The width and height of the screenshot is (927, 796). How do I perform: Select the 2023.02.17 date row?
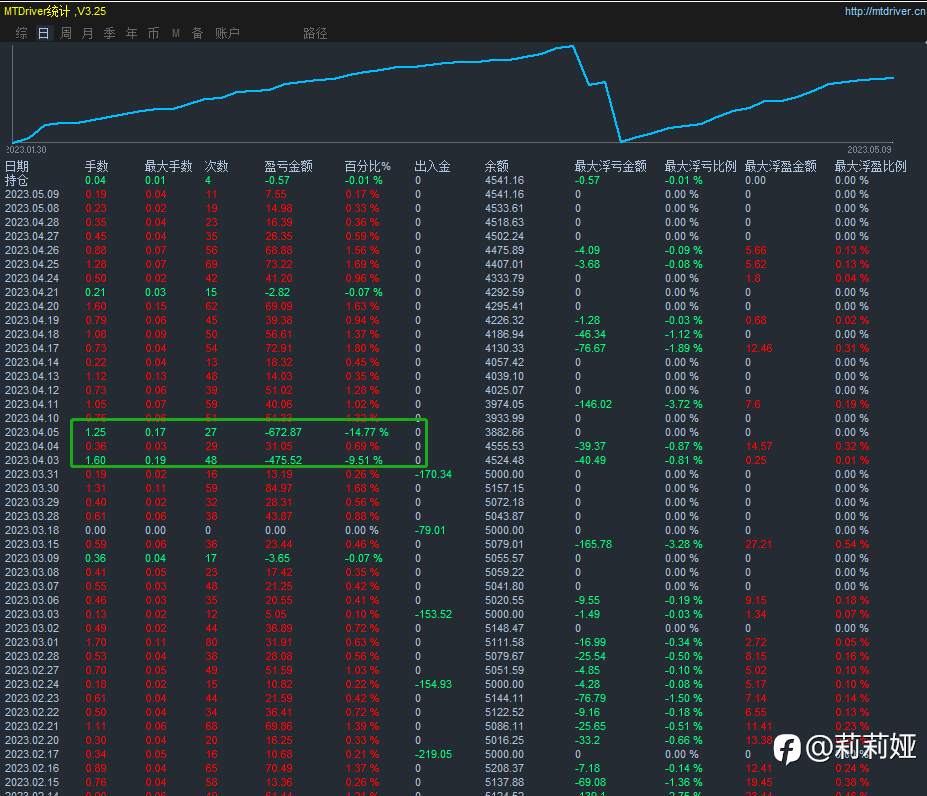[x=32, y=755]
